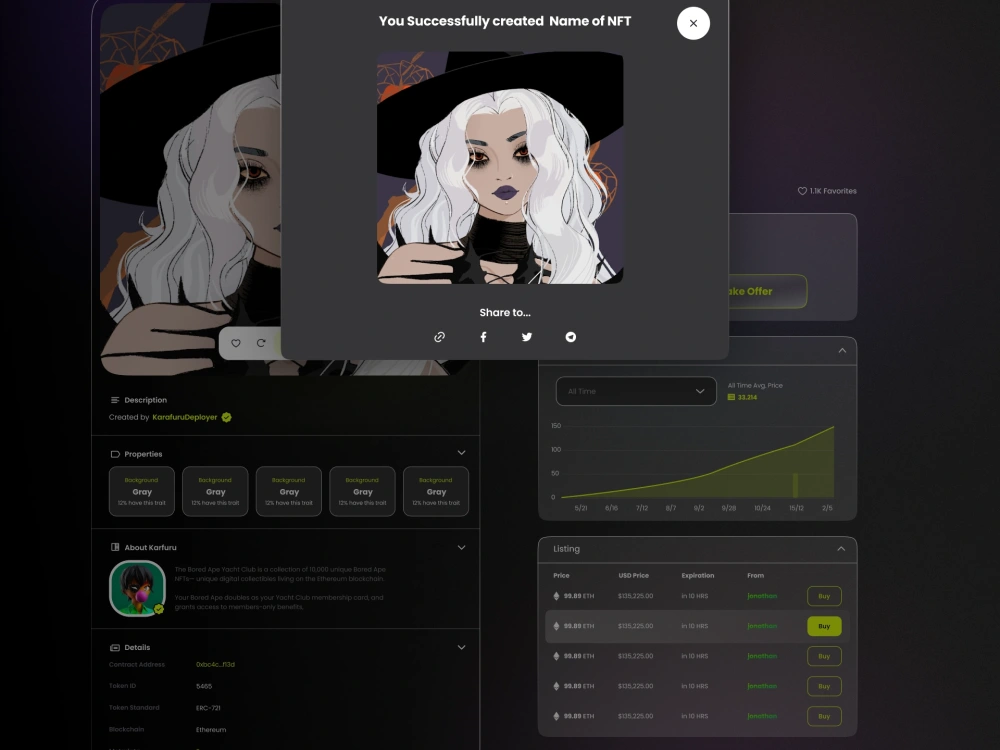Collapse the Details section
The image size is (1000, 750).
461,647
